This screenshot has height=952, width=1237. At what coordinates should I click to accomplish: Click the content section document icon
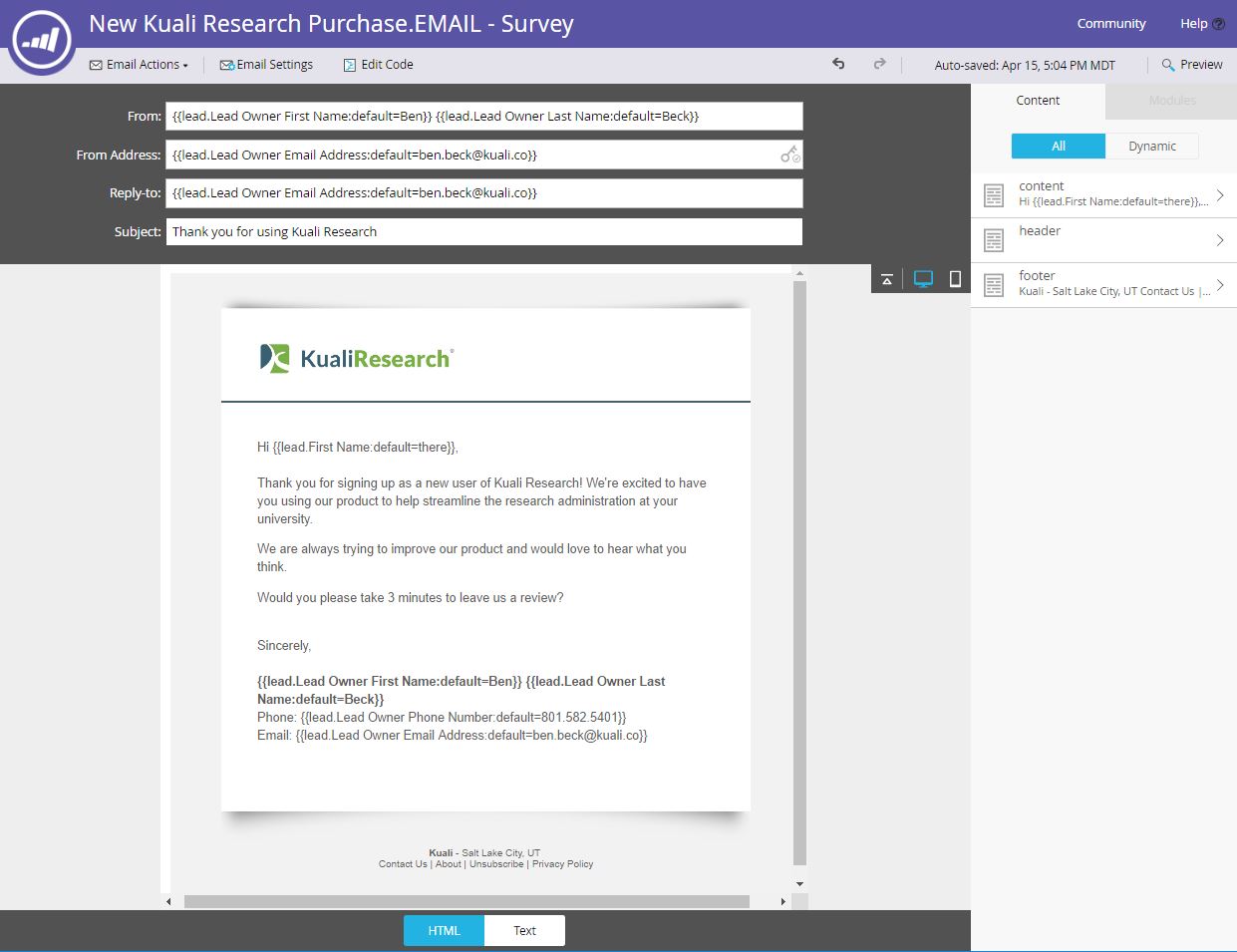(x=994, y=195)
